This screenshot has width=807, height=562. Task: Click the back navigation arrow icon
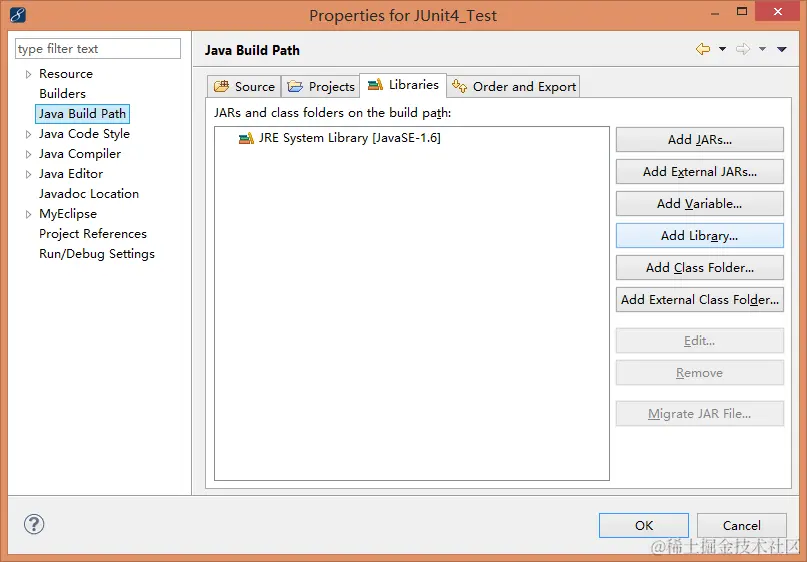(703, 49)
